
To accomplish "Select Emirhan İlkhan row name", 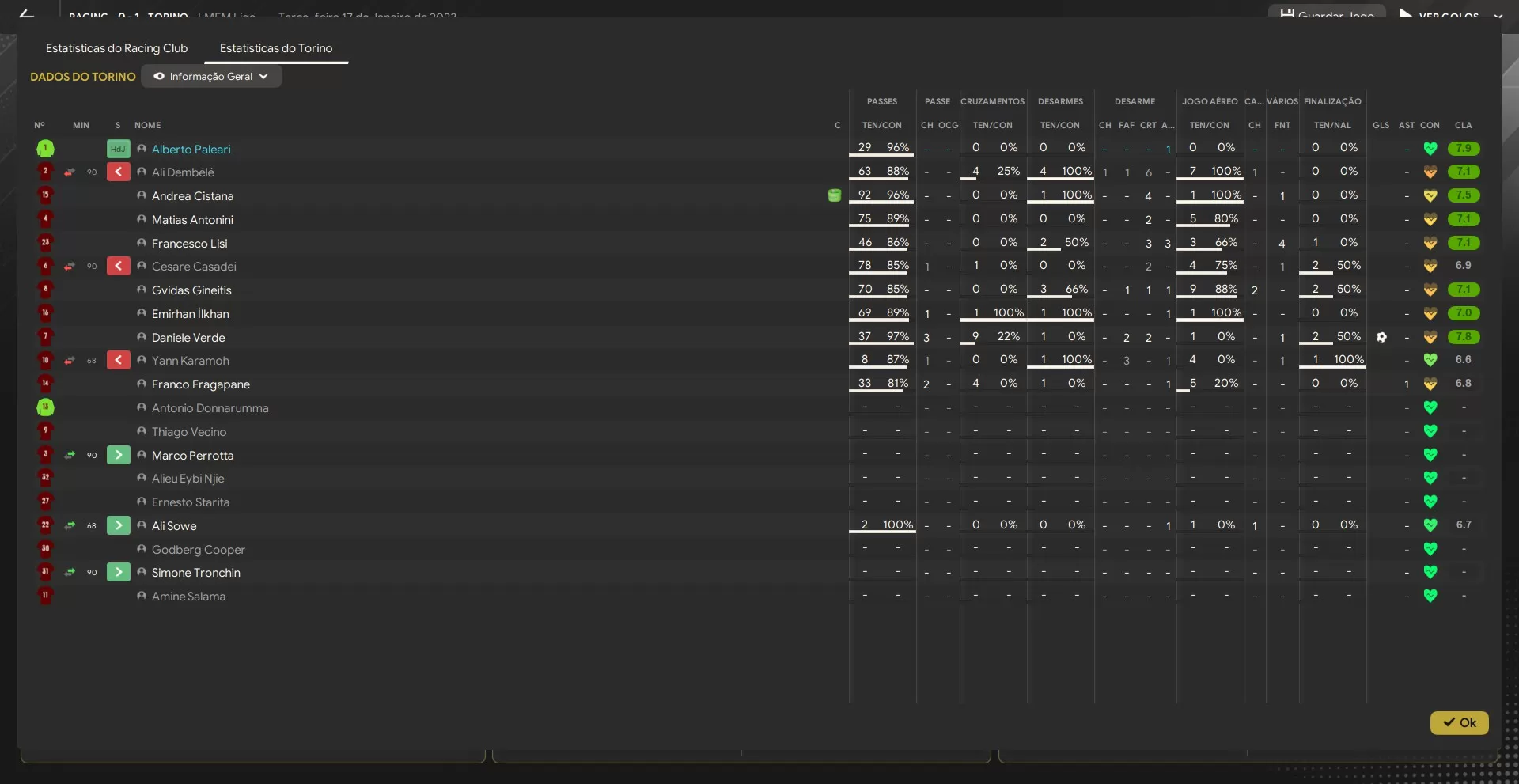I will [191, 313].
